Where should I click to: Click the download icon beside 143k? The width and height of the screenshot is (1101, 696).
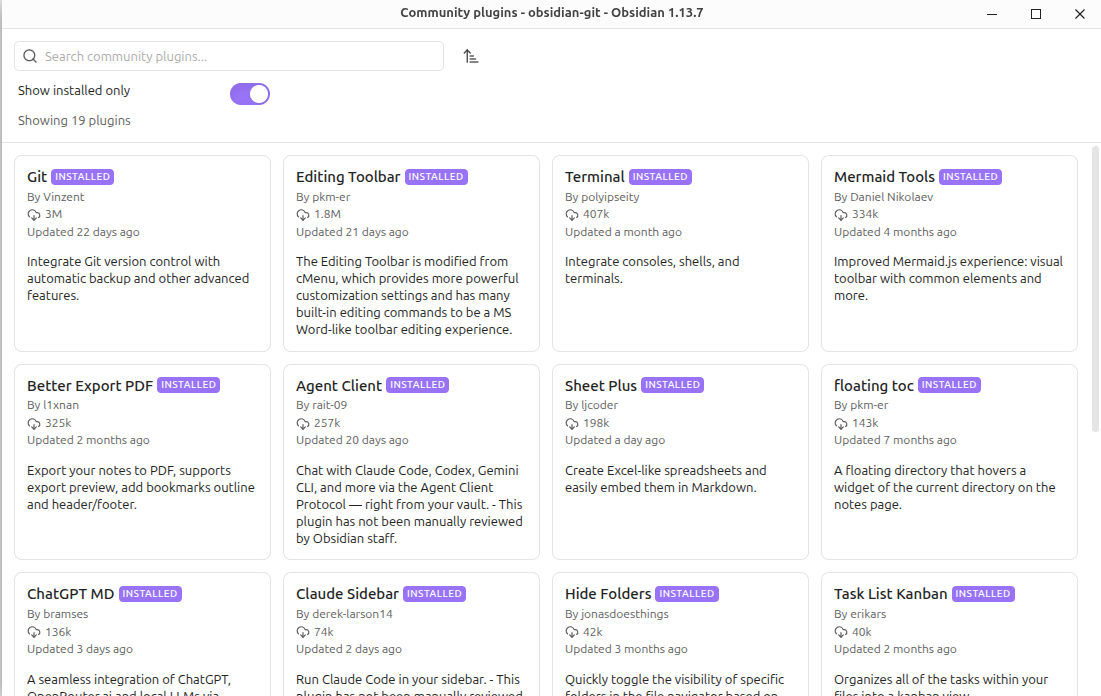[840, 423]
